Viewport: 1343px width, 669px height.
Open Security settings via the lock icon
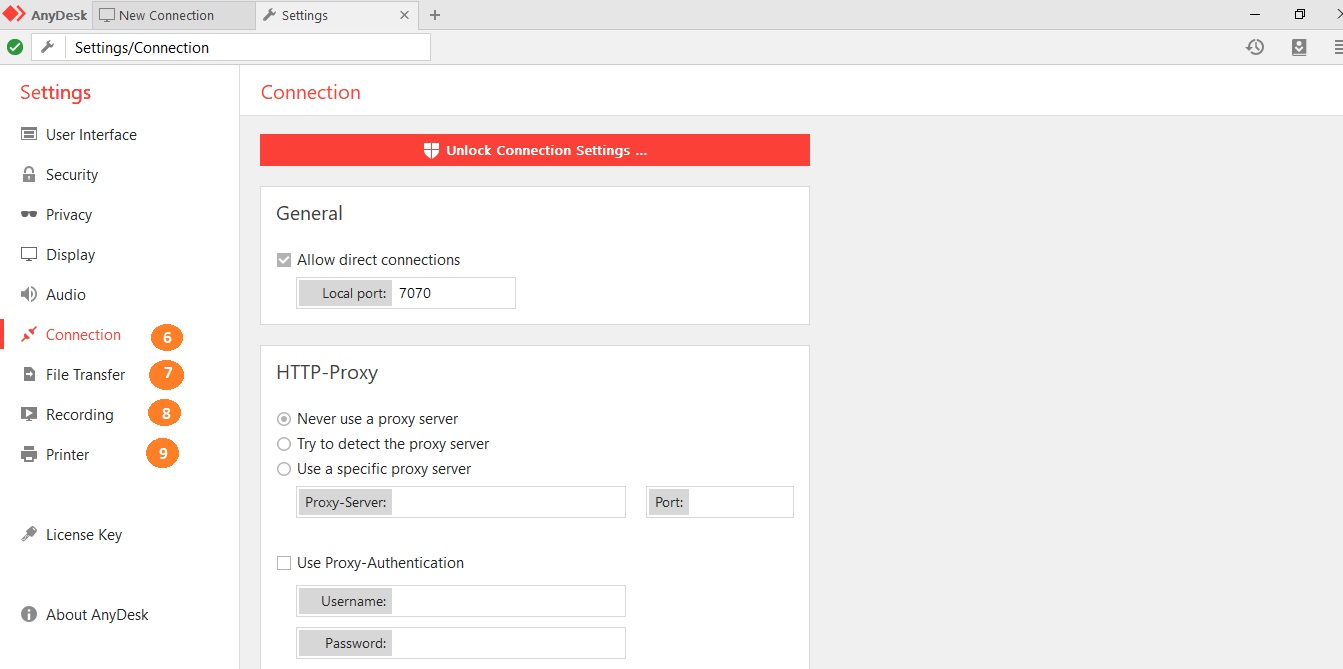coord(29,175)
